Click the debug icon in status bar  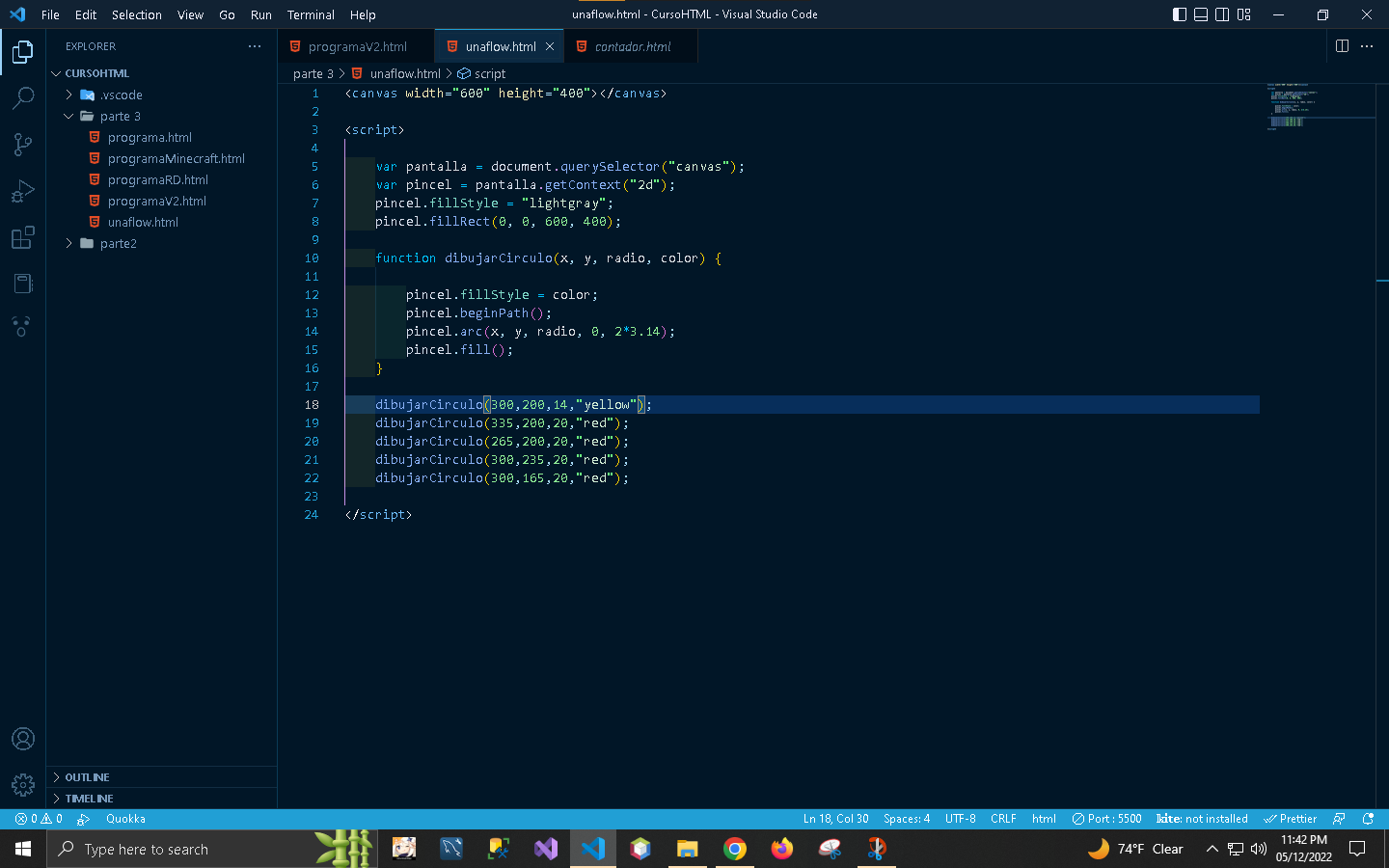(x=84, y=819)
